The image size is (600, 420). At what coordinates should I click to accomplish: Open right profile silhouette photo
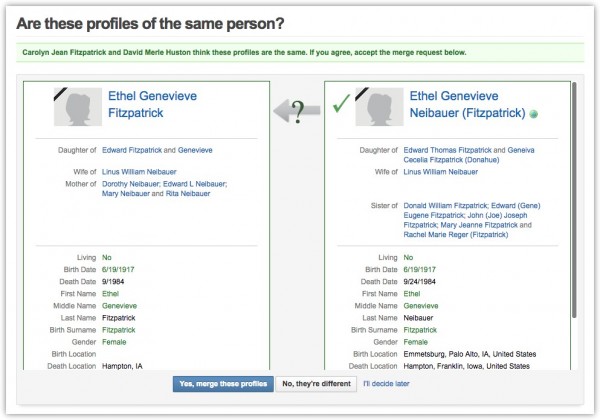tap(379, 107)
